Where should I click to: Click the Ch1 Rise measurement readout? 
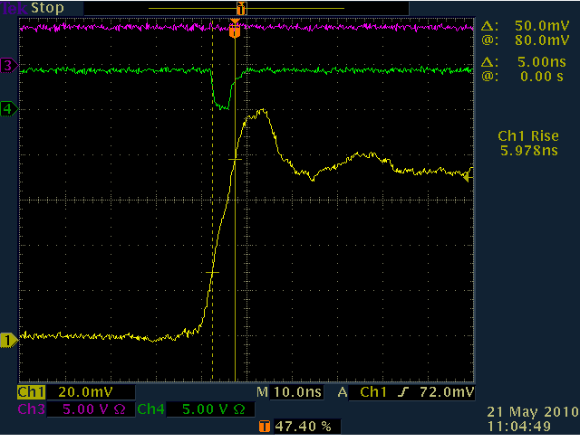coord(528,143)
